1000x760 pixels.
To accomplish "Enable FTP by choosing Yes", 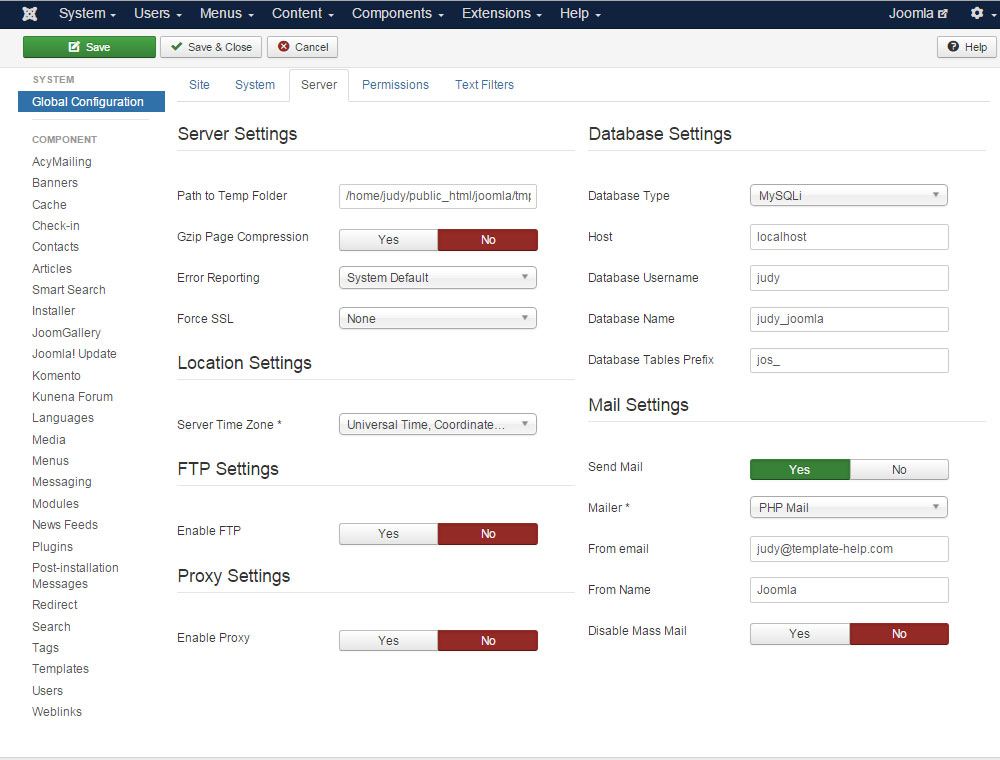I will tap(388, 534).
